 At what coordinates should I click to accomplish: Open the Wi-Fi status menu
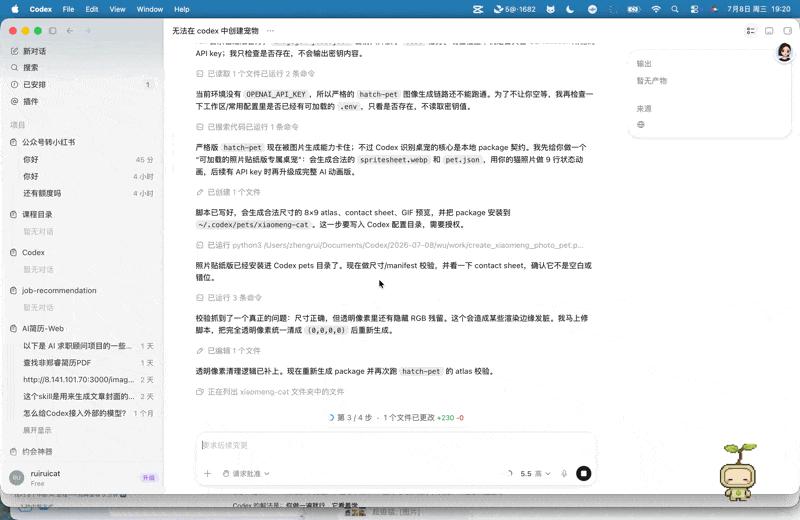[656, 9]
